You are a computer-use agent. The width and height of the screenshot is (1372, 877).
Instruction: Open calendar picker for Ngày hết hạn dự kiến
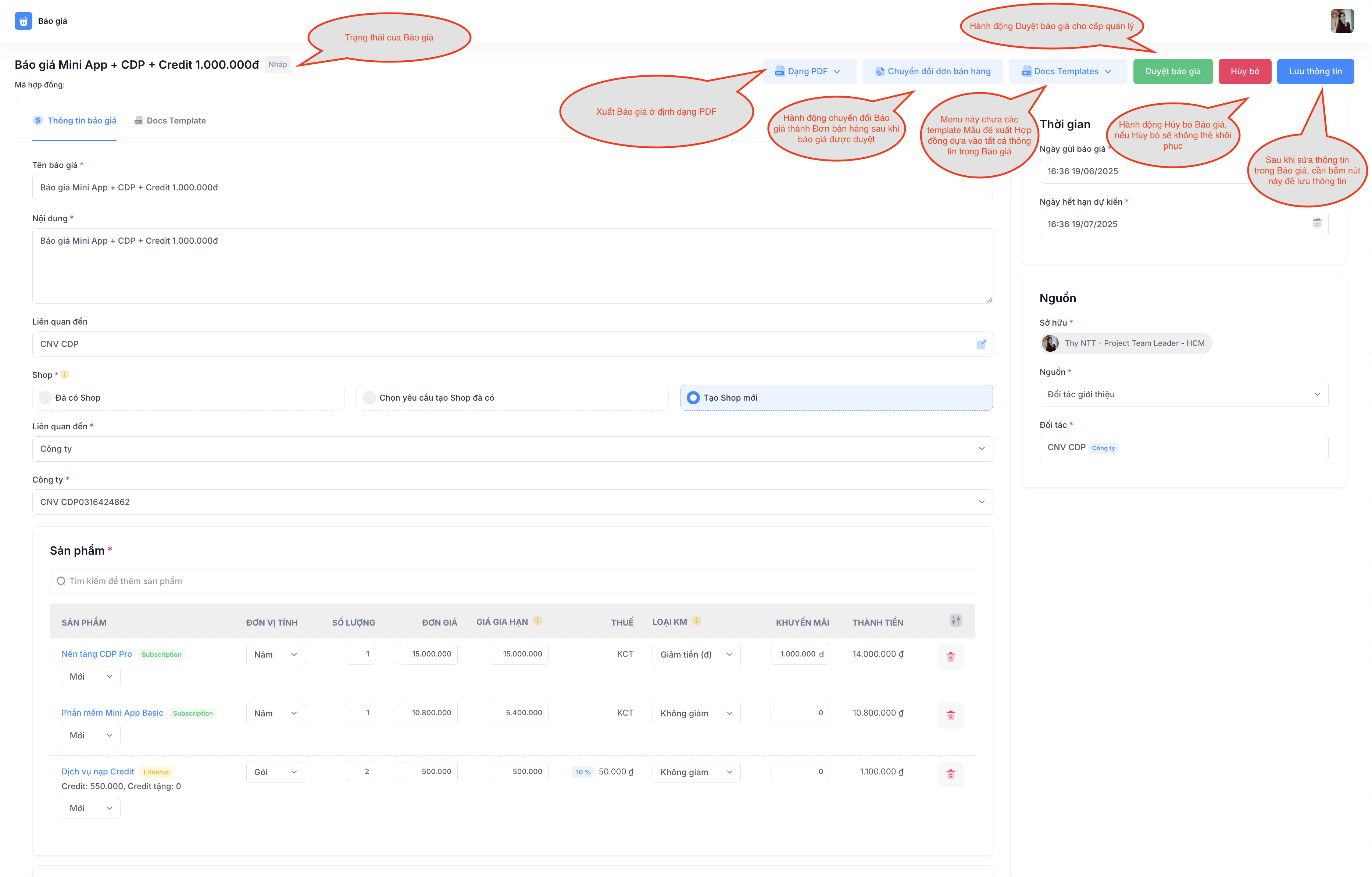point(1317,224)
